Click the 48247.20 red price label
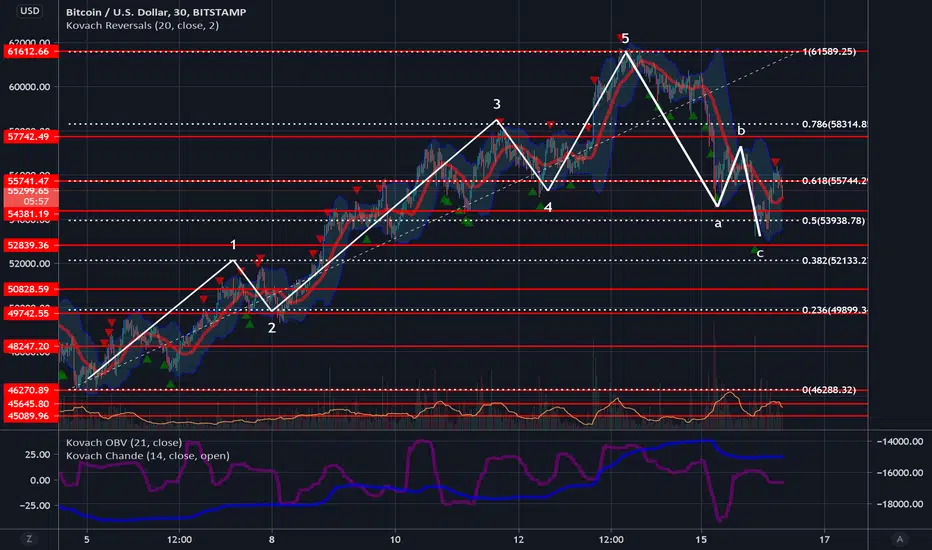This screenshot has height=550, width=932. [29, 346]
